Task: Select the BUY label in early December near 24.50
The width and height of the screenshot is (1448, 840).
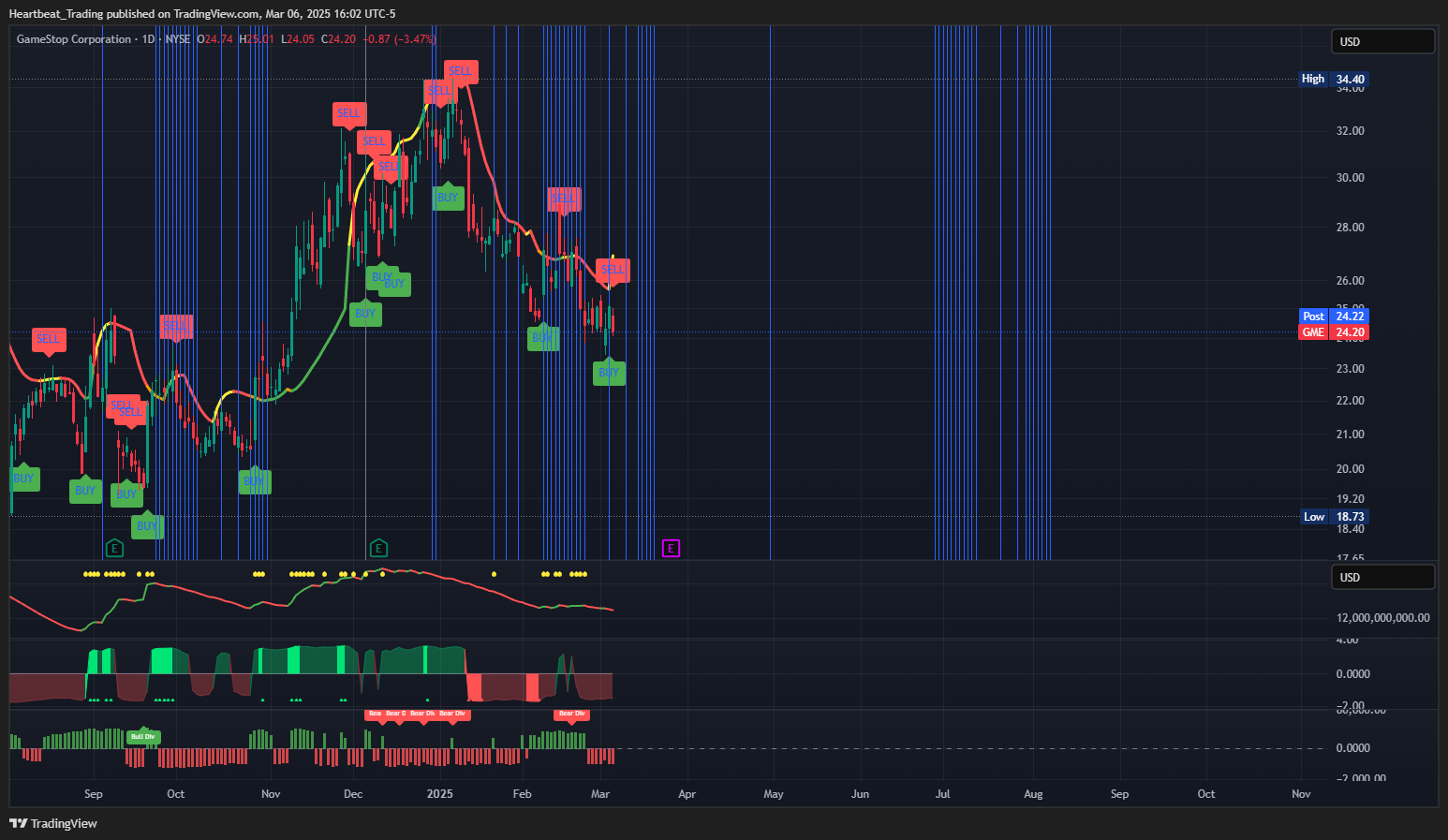Action: (365, 314)
